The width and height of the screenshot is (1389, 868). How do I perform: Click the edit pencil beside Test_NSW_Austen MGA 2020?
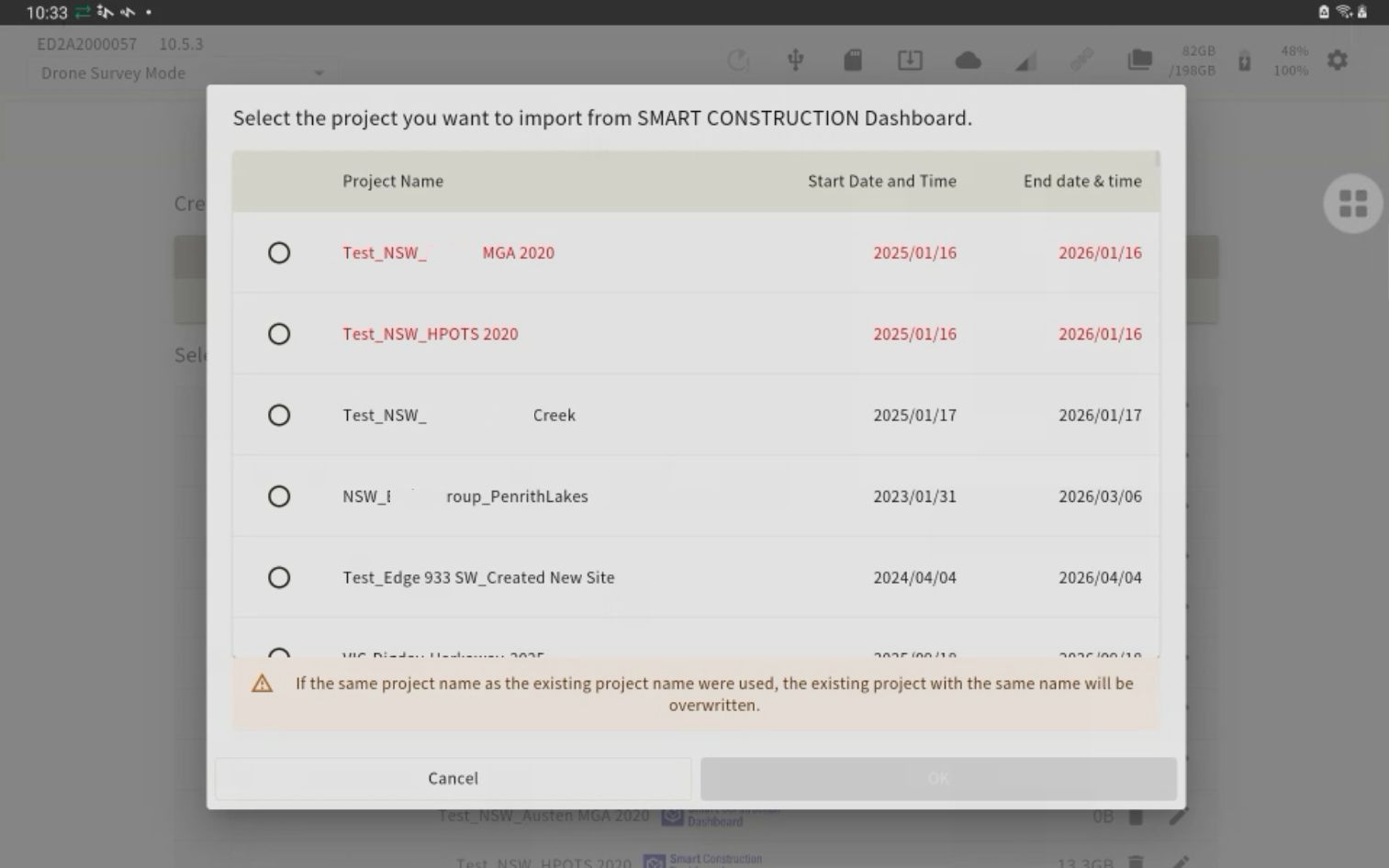coord(1178,816)
